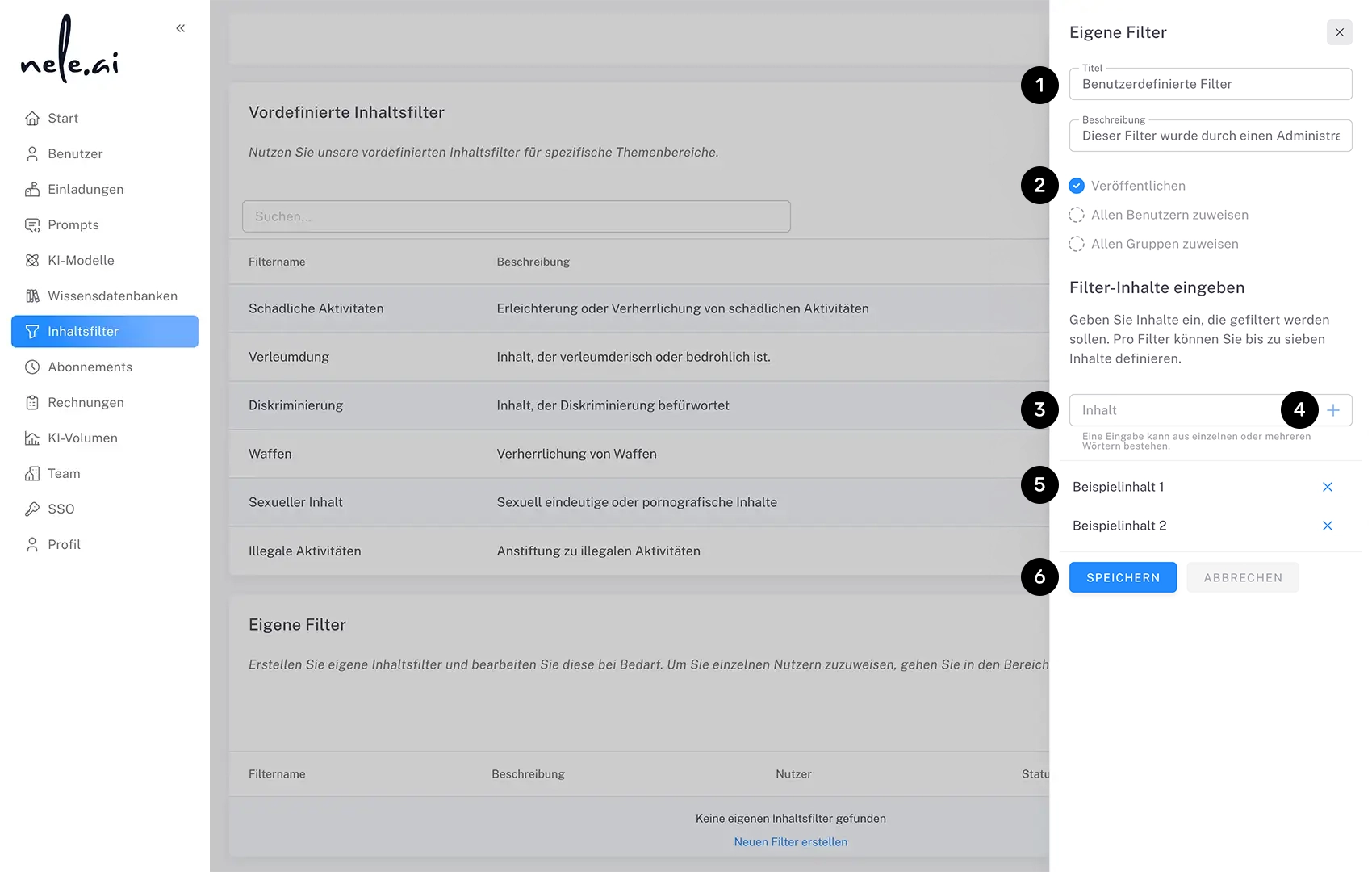Close the Eigene Filter panel
1372x872 pixels.
1340,32
